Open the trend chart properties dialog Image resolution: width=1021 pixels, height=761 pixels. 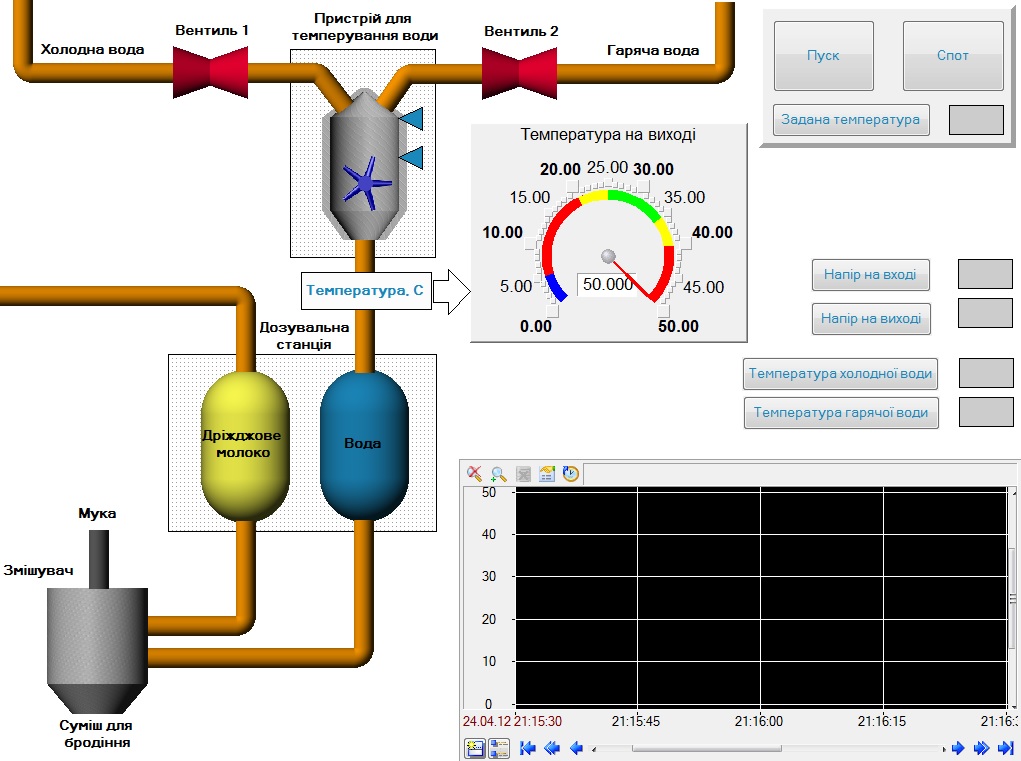click(x=546, y=474)
